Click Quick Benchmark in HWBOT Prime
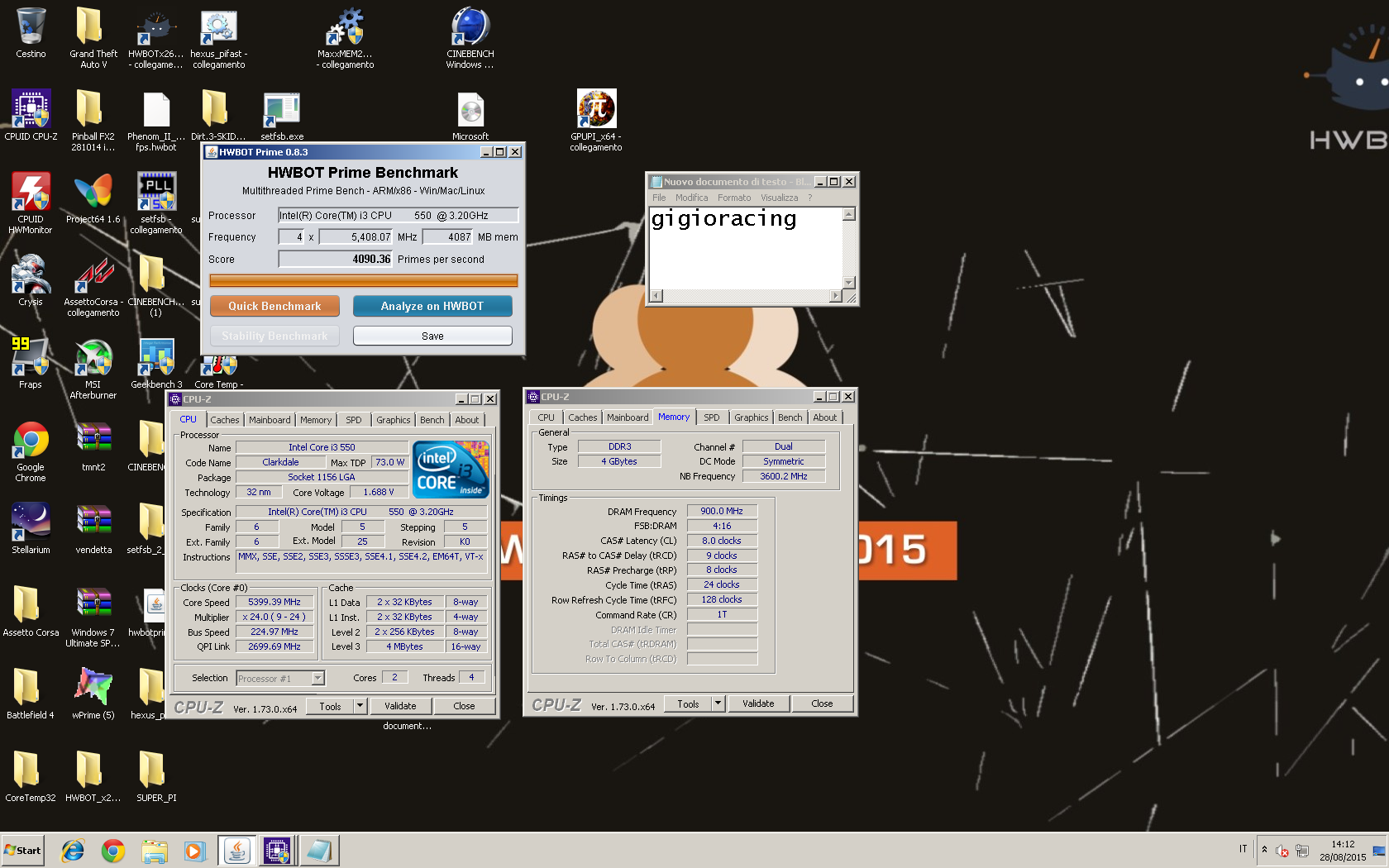This screenshot has height=868, width=1389. tap(274, 306)
